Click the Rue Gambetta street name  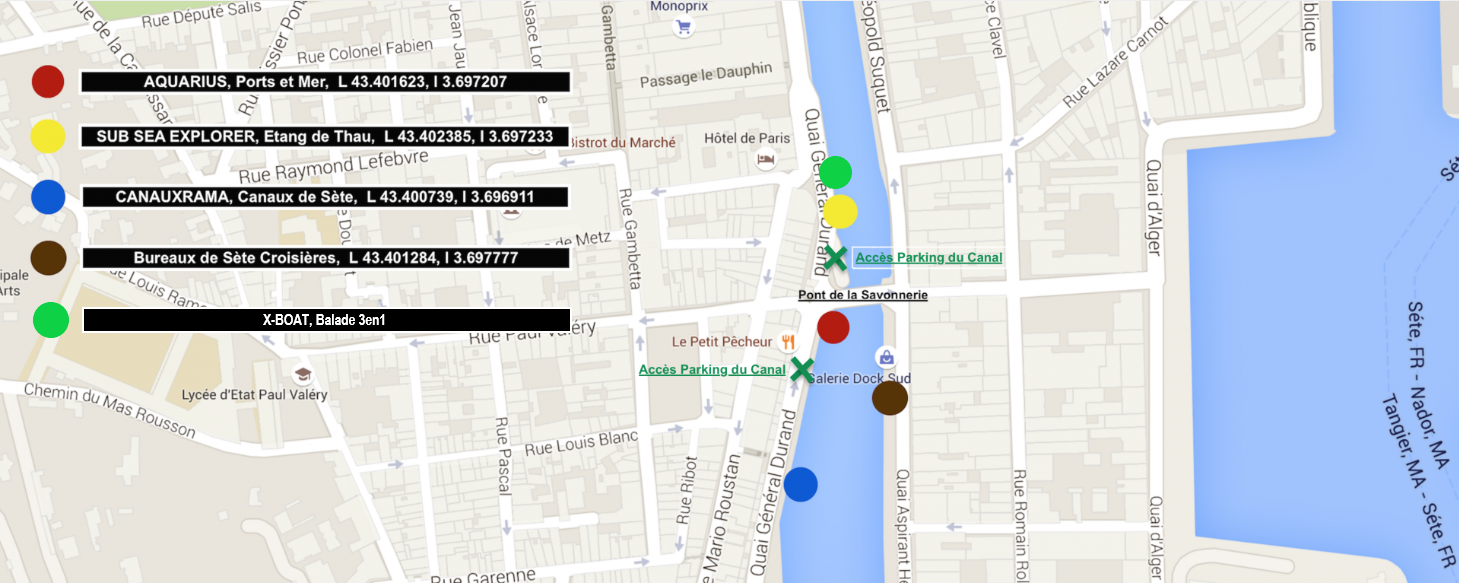point(629,240)
